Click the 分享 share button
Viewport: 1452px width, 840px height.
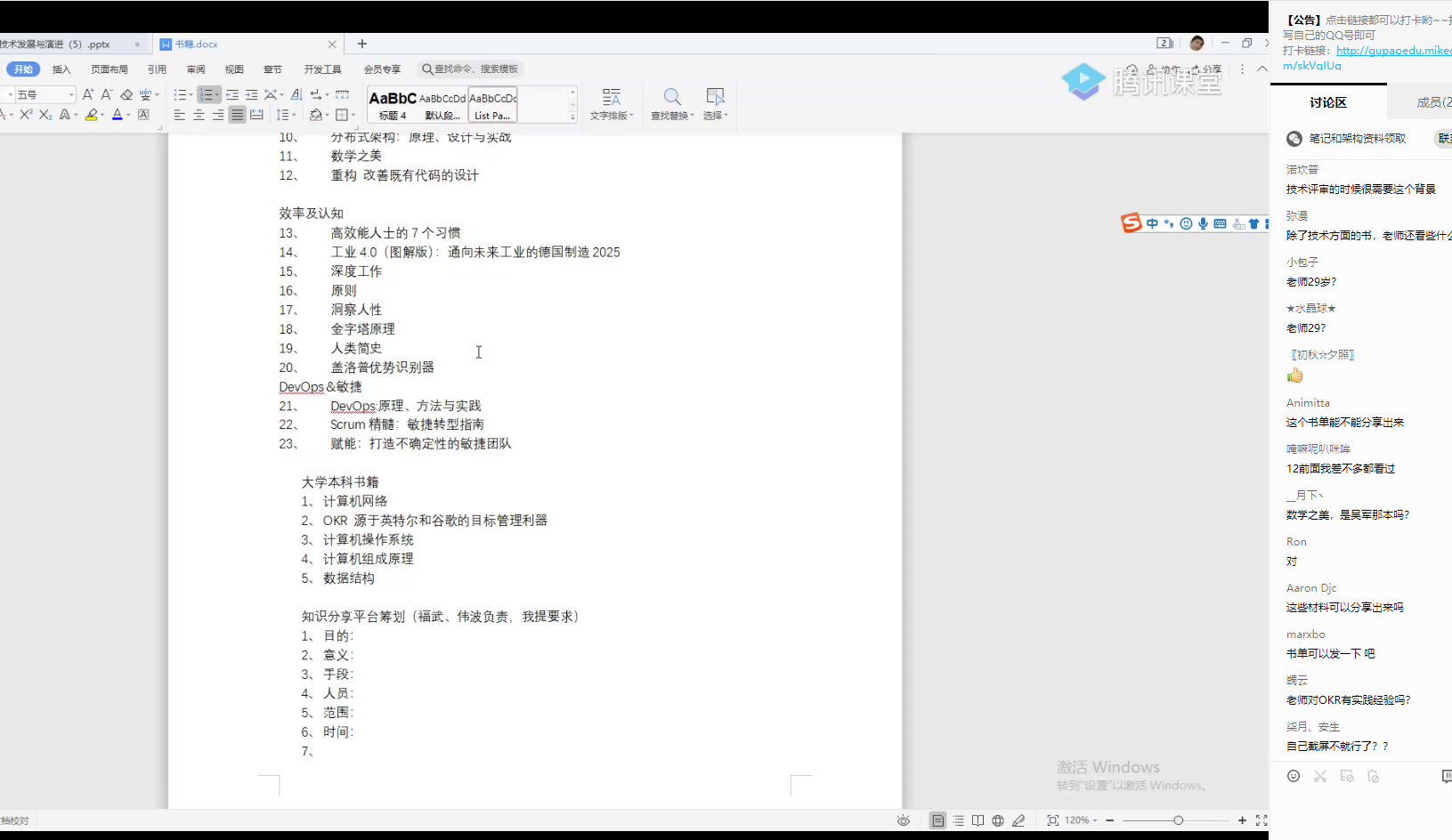[1207, 69]
